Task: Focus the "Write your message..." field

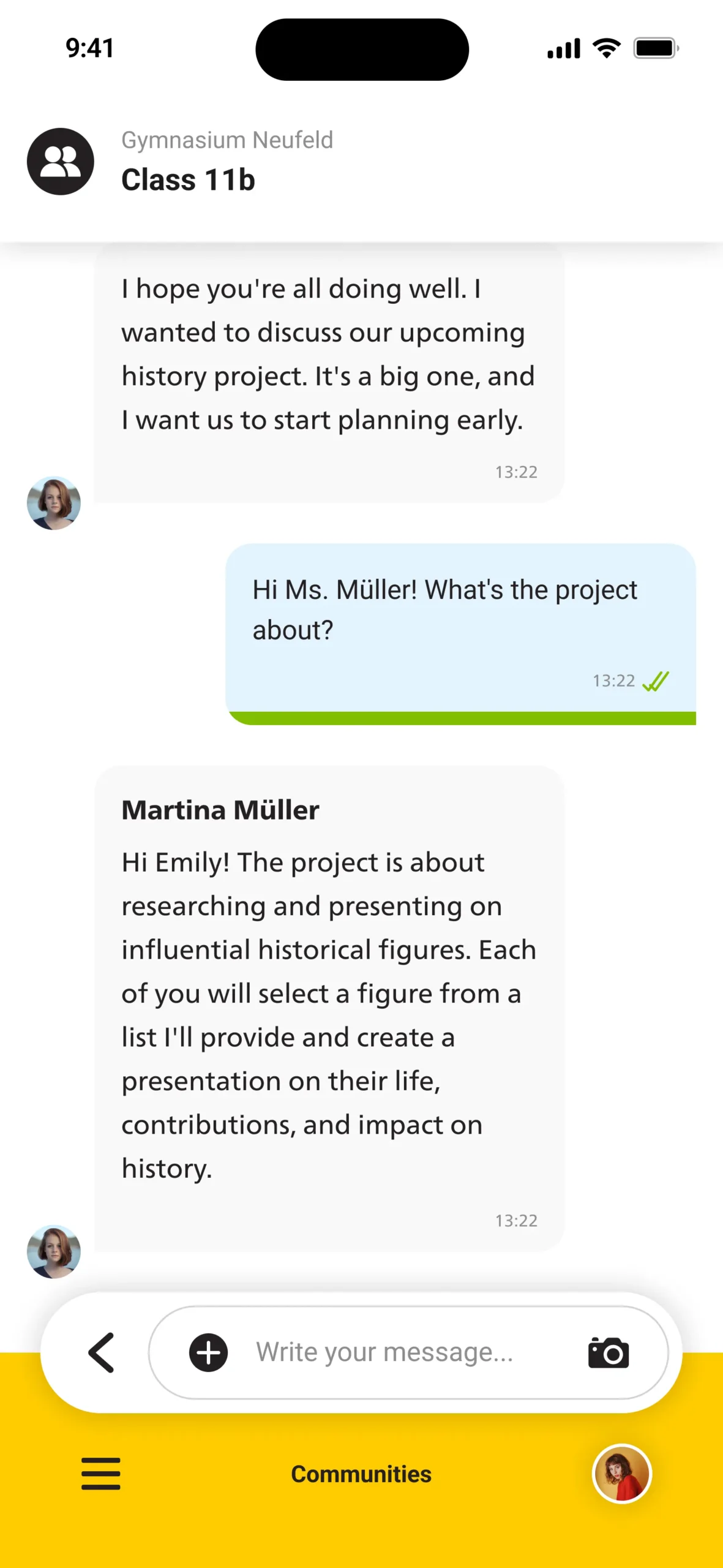Action: point(384,1352)
